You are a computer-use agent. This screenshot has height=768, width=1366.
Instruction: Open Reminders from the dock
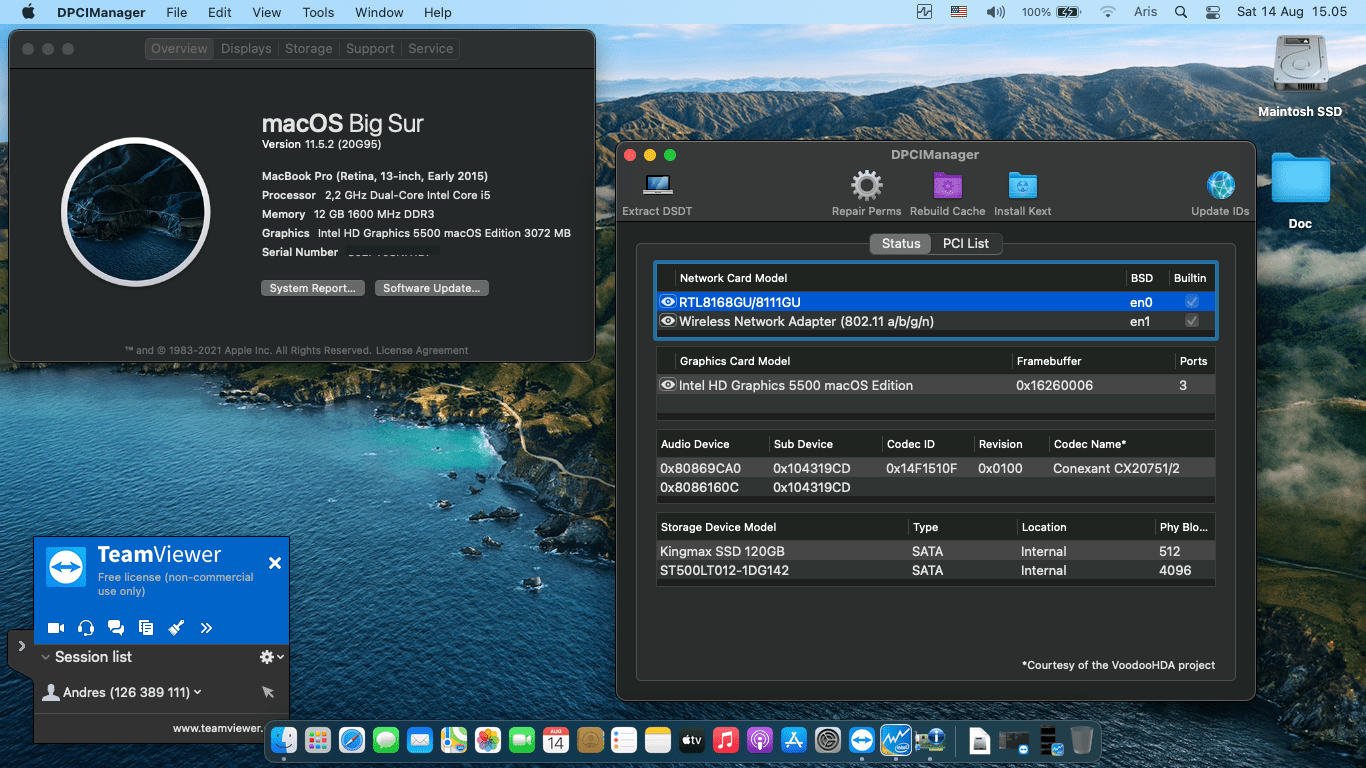(624, 740)
